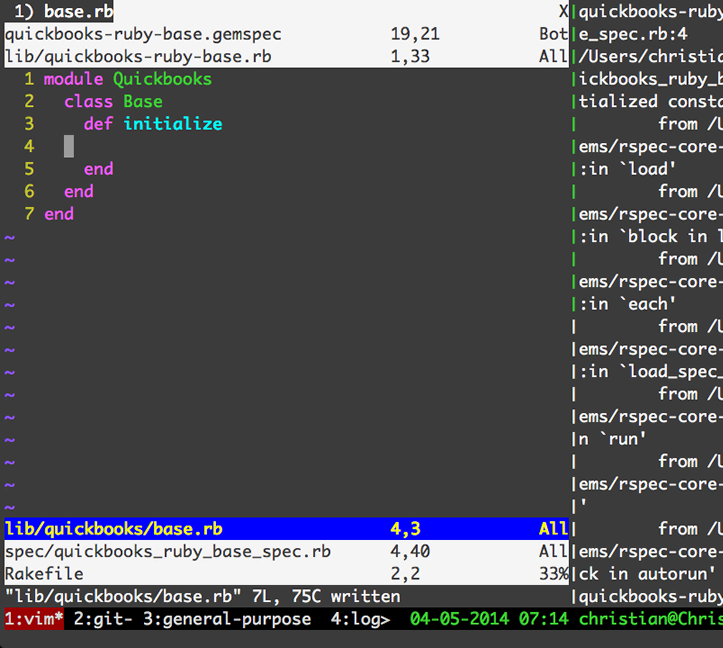This screenshot has width=723, height=648.
Task: Switch to tmux window 4:log
Action: click(x=360, y=619)
